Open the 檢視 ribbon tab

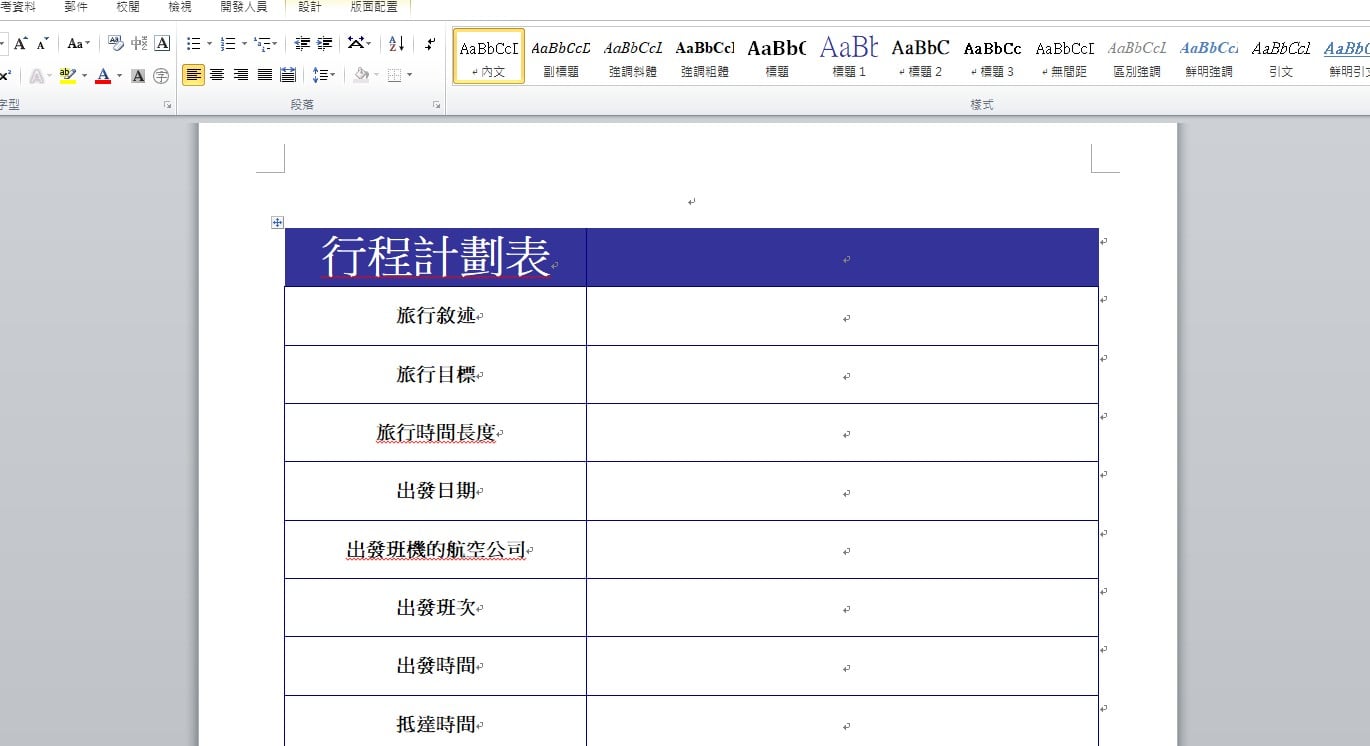point(180,7)
